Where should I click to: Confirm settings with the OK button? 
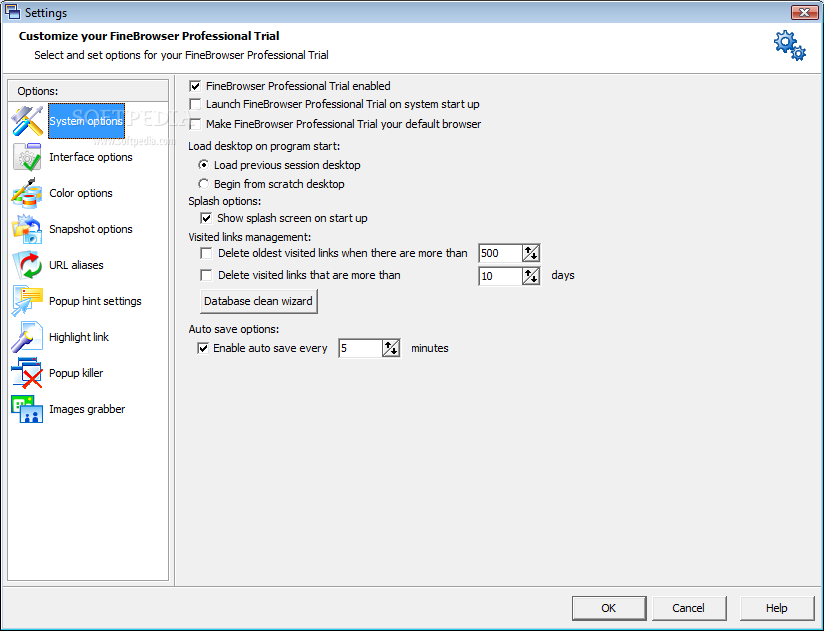(609, 608)
